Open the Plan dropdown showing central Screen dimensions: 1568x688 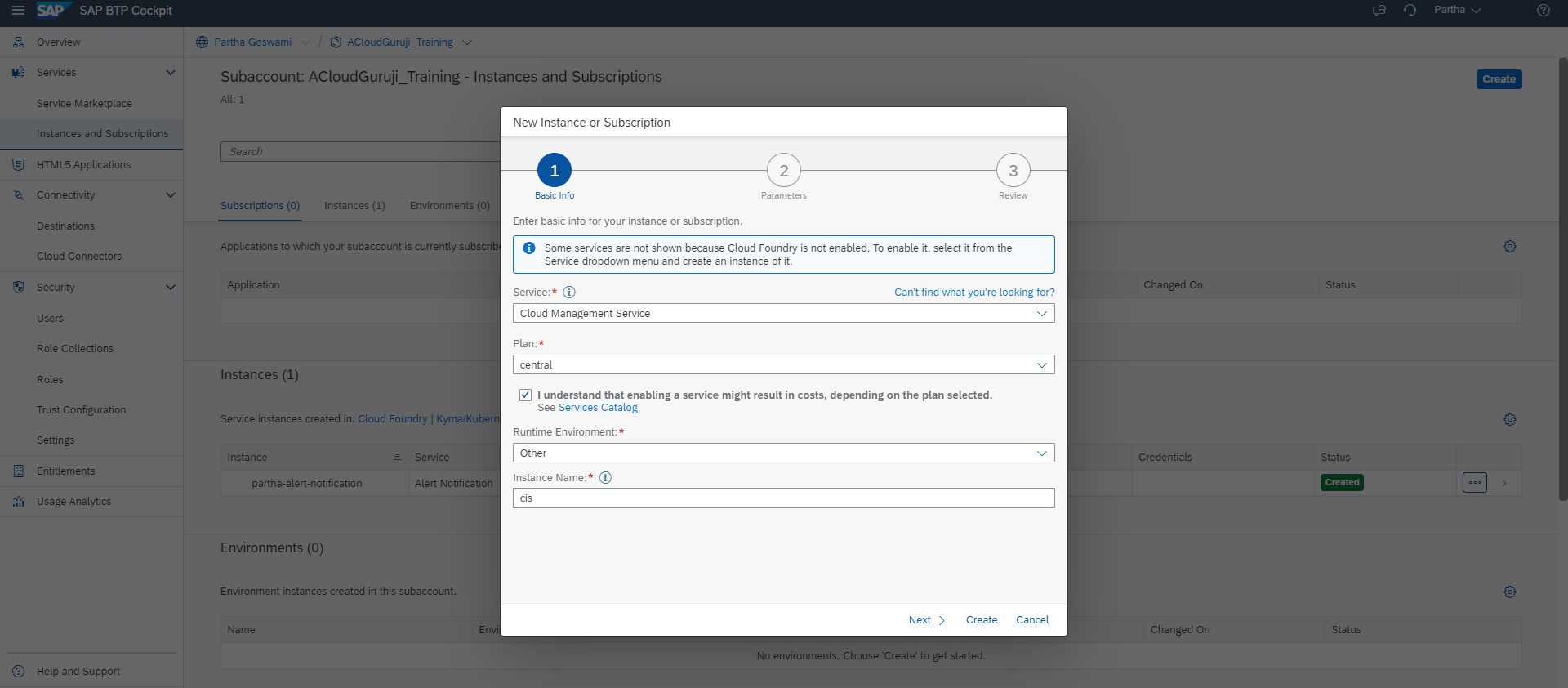(782, 365)
